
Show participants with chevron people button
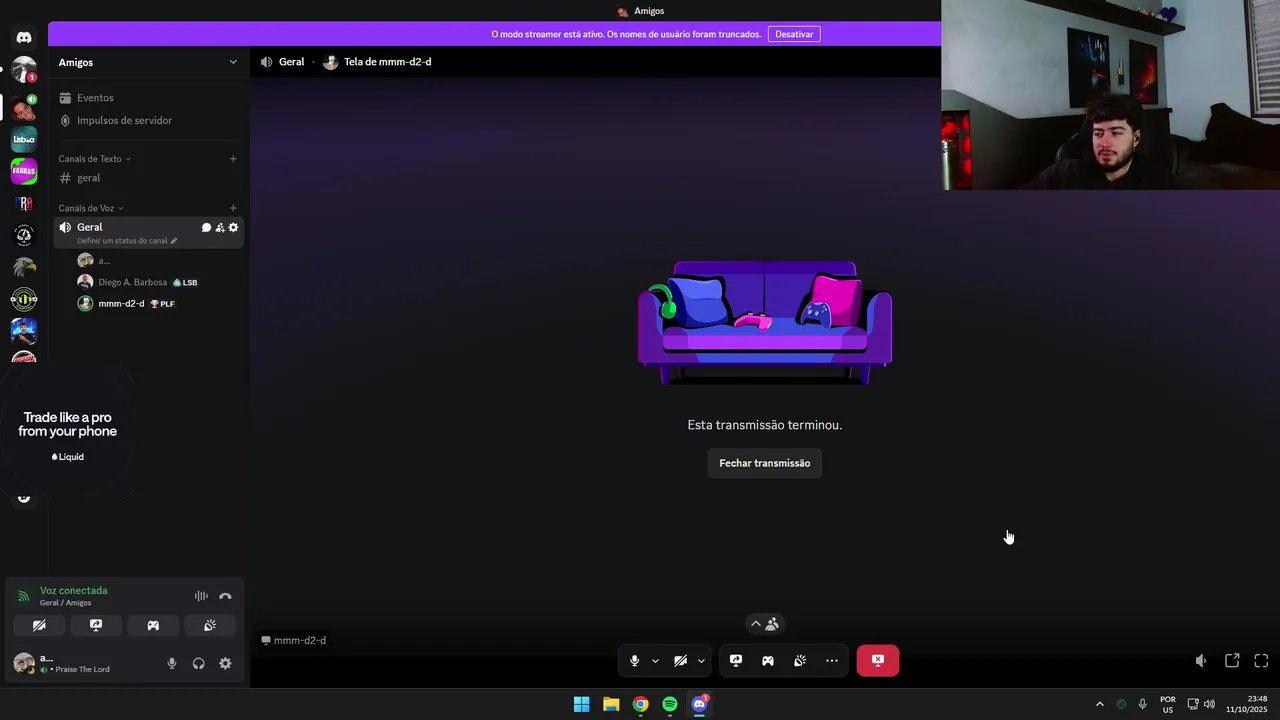click(x=765, y=624)
